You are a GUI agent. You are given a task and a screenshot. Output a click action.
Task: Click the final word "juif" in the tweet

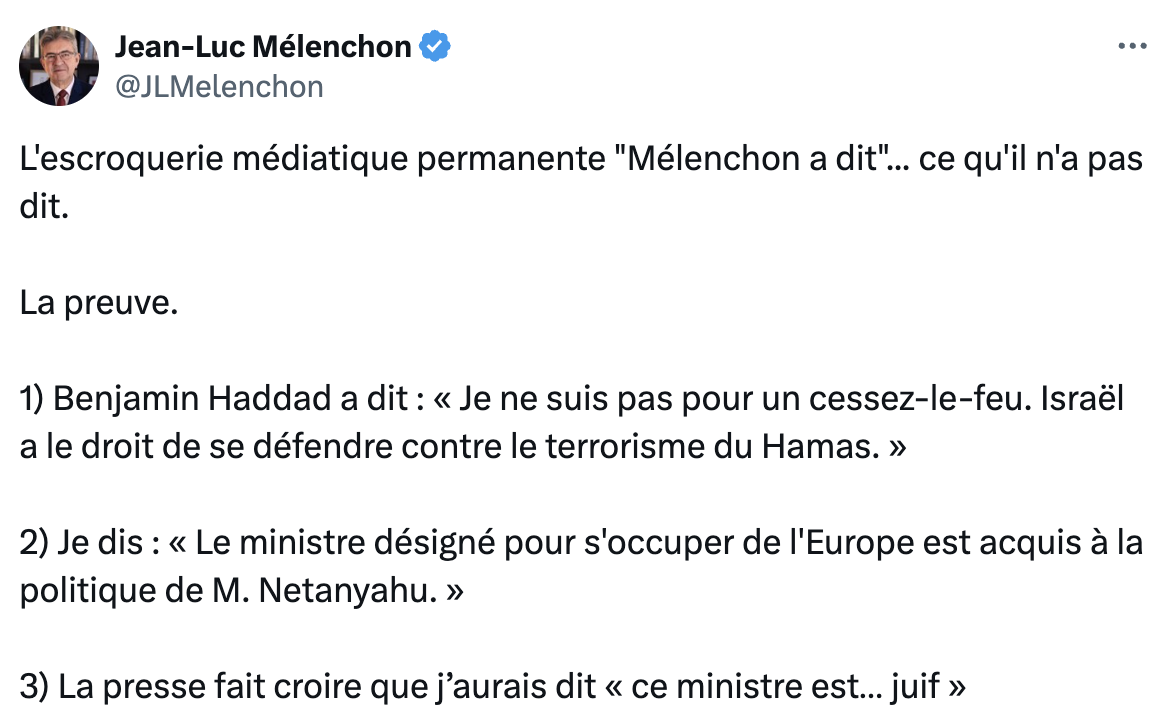tap(916, 688)
